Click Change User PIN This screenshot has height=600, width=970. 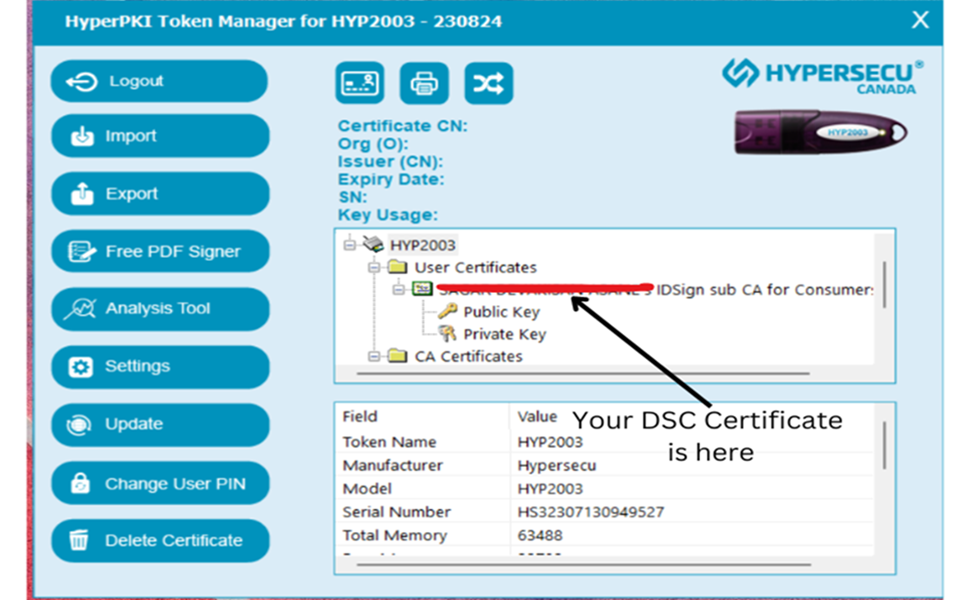[160, 483]
